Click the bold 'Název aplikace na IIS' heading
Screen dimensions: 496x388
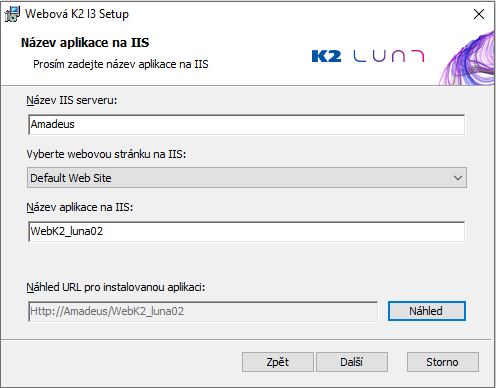[85, 43]
